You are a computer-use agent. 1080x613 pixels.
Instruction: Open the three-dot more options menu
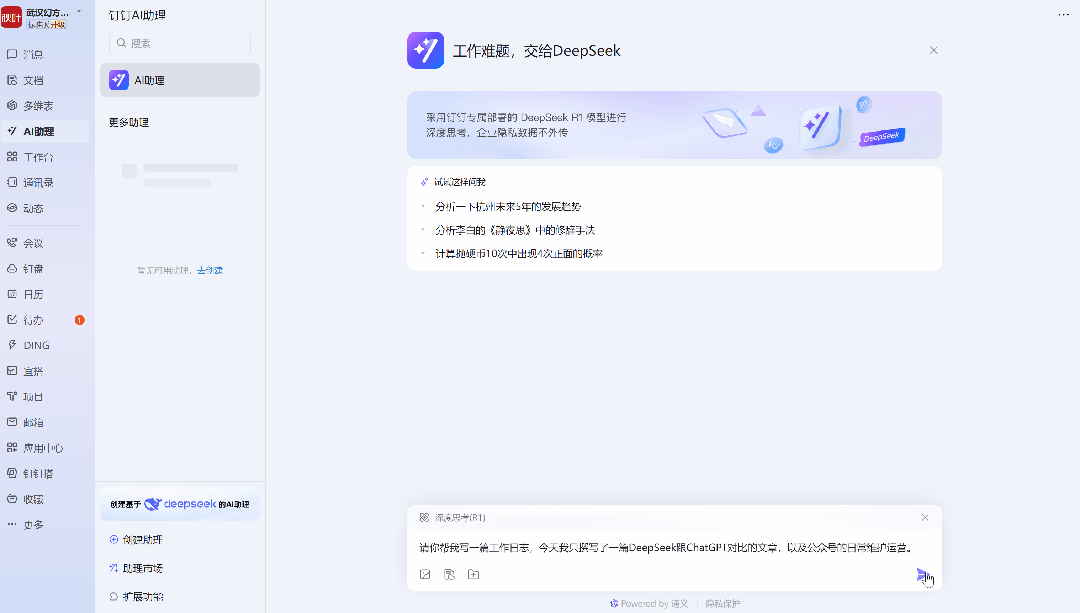point(1063,14)
